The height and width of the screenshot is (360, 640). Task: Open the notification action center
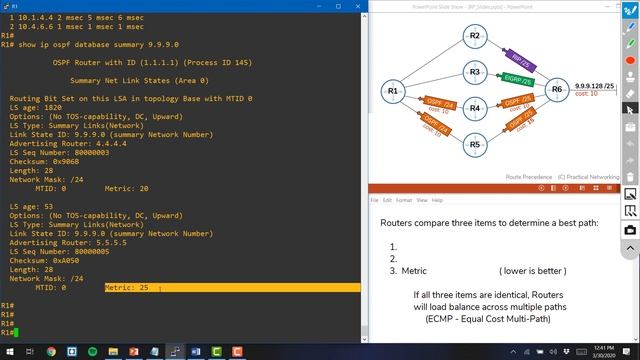tap(627, 352)
